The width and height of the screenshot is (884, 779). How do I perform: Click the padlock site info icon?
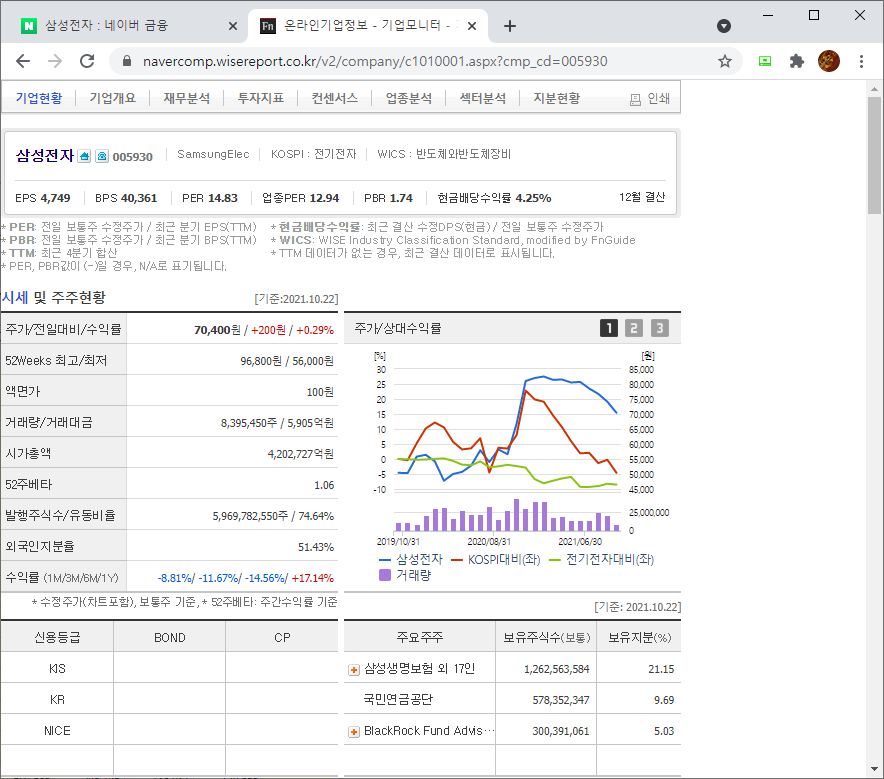click(x=127, y=61)
